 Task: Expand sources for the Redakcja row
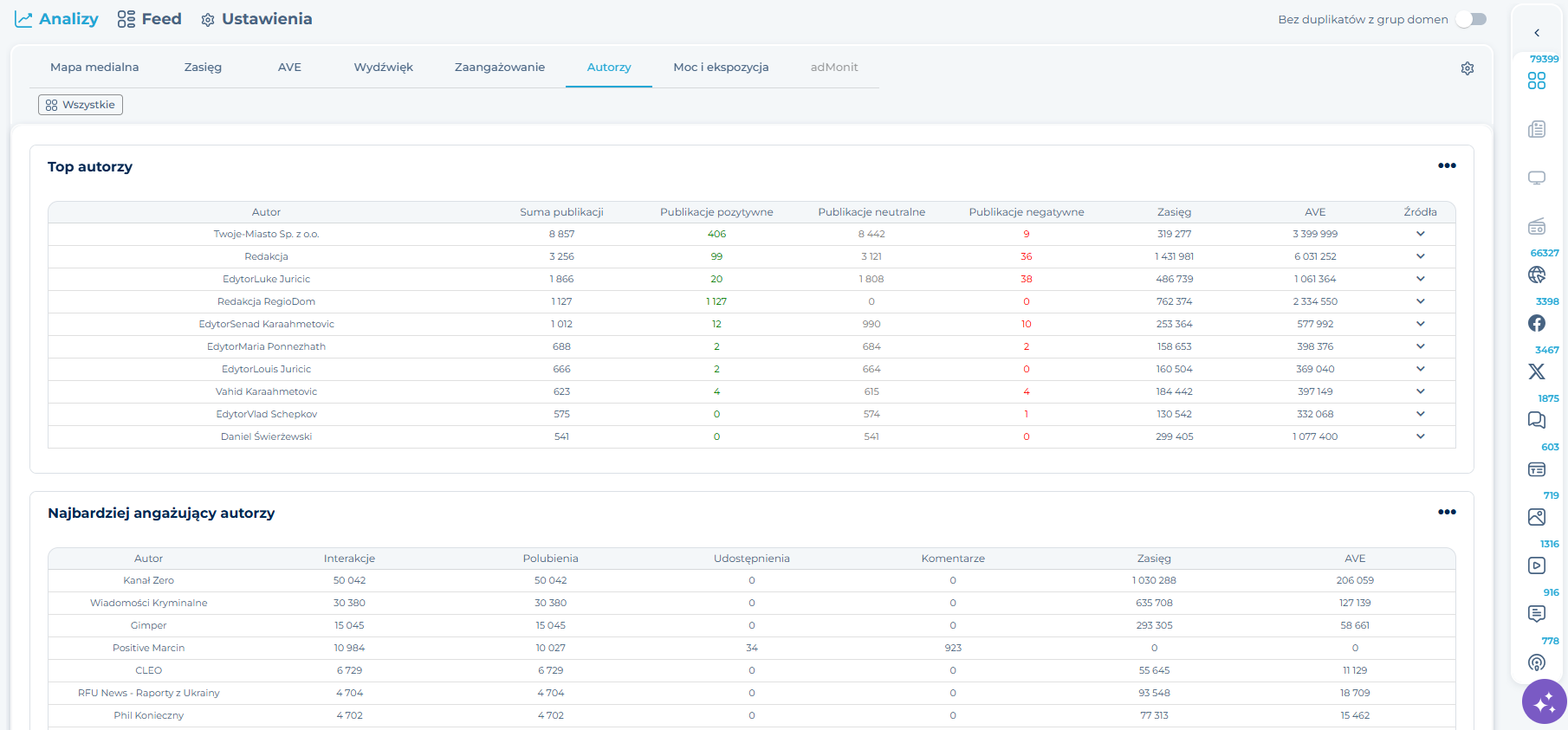tap(1421, 256)
